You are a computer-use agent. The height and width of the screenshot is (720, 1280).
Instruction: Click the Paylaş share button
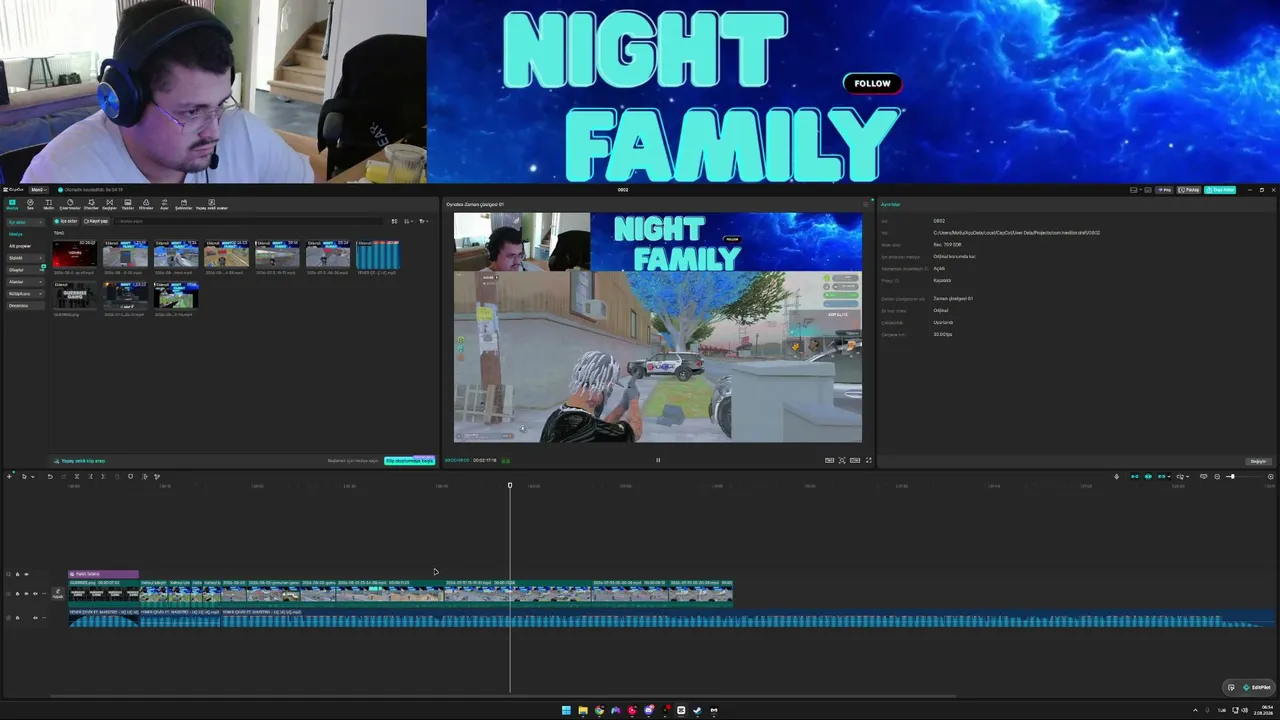[x=1189, y=189]
